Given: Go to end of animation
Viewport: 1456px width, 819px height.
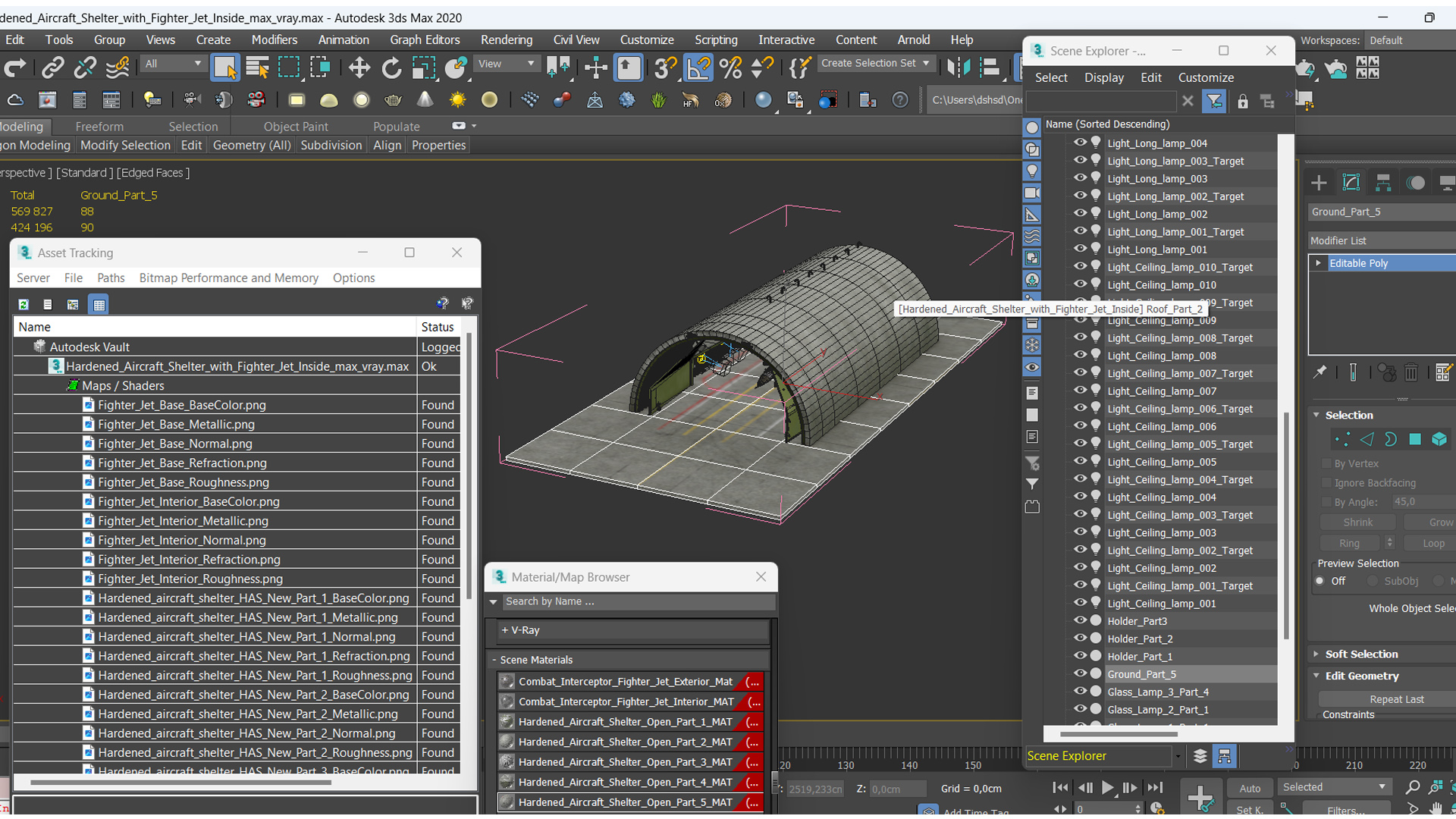Looking at the screenshot, I should (1154, 788).
